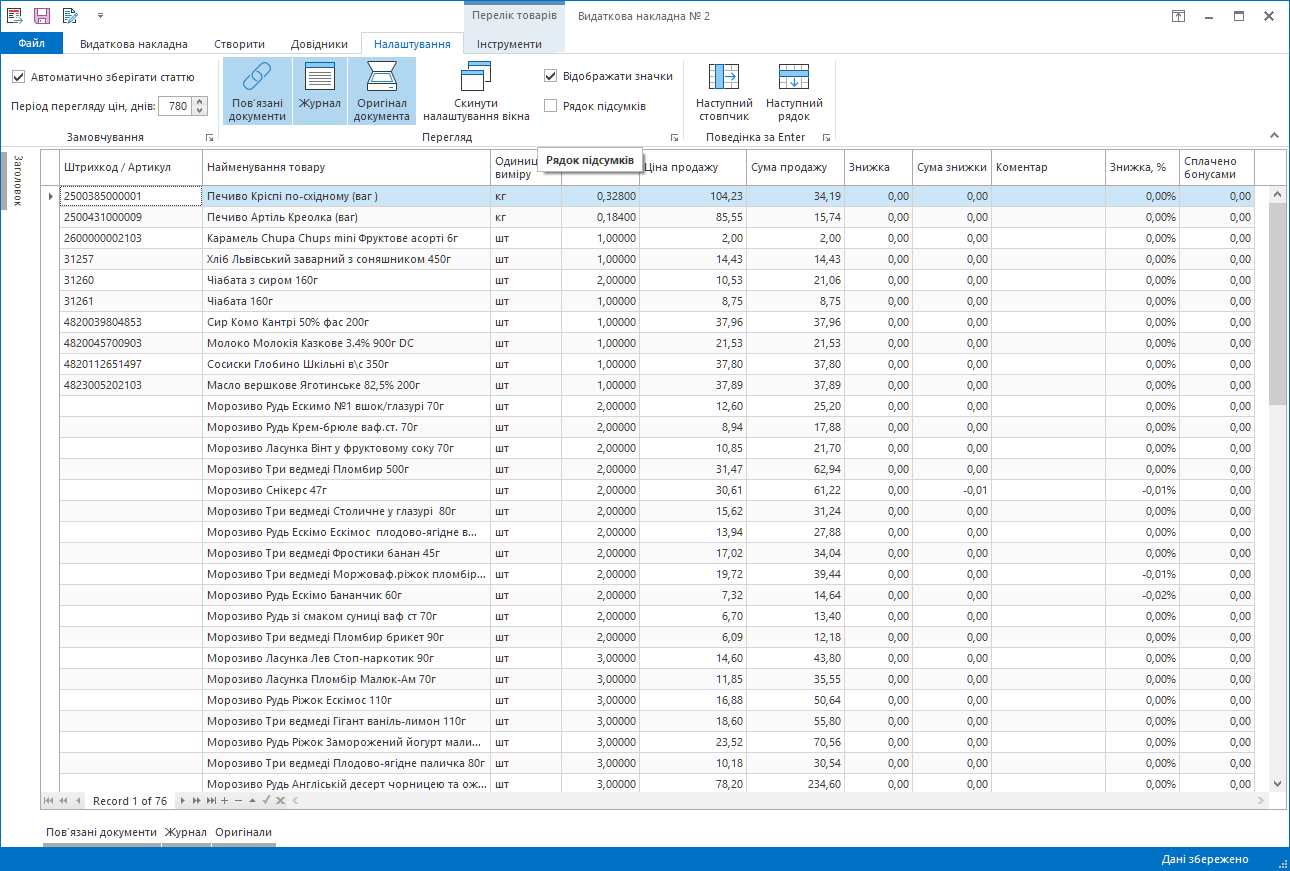Toggle the Оригінал документа ribbon button
Image resolution: width=1290 pixels, height=871 pixels.
coord(382,91)
